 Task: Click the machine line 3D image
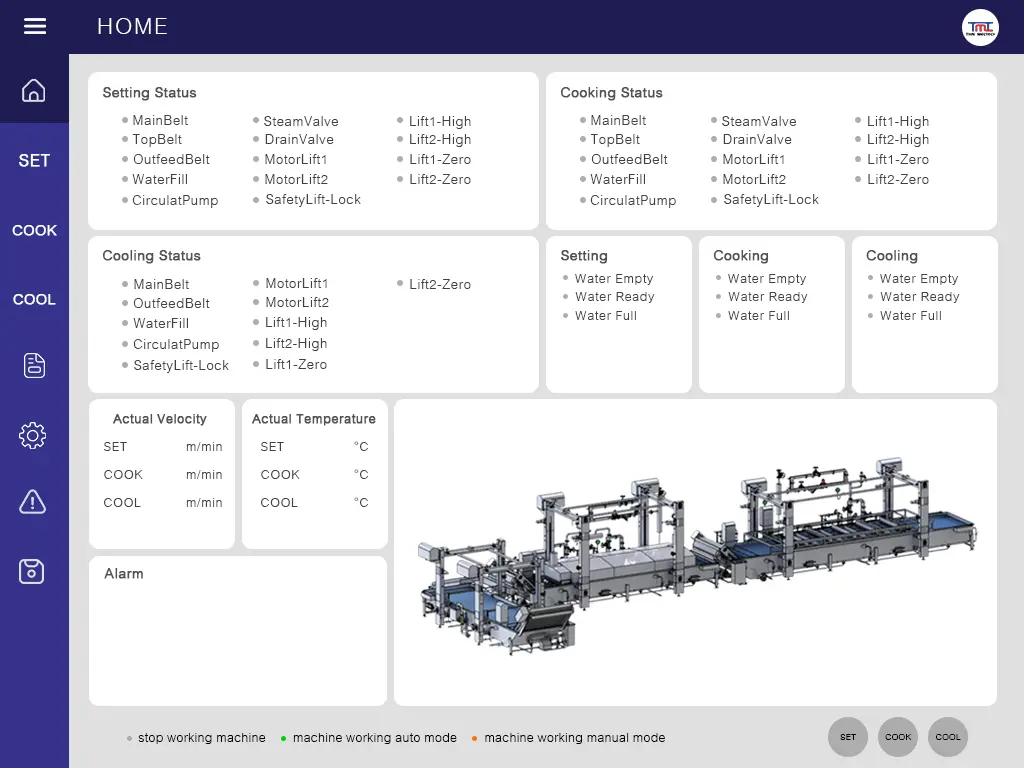pyautogui.click(x=695, y=553)
